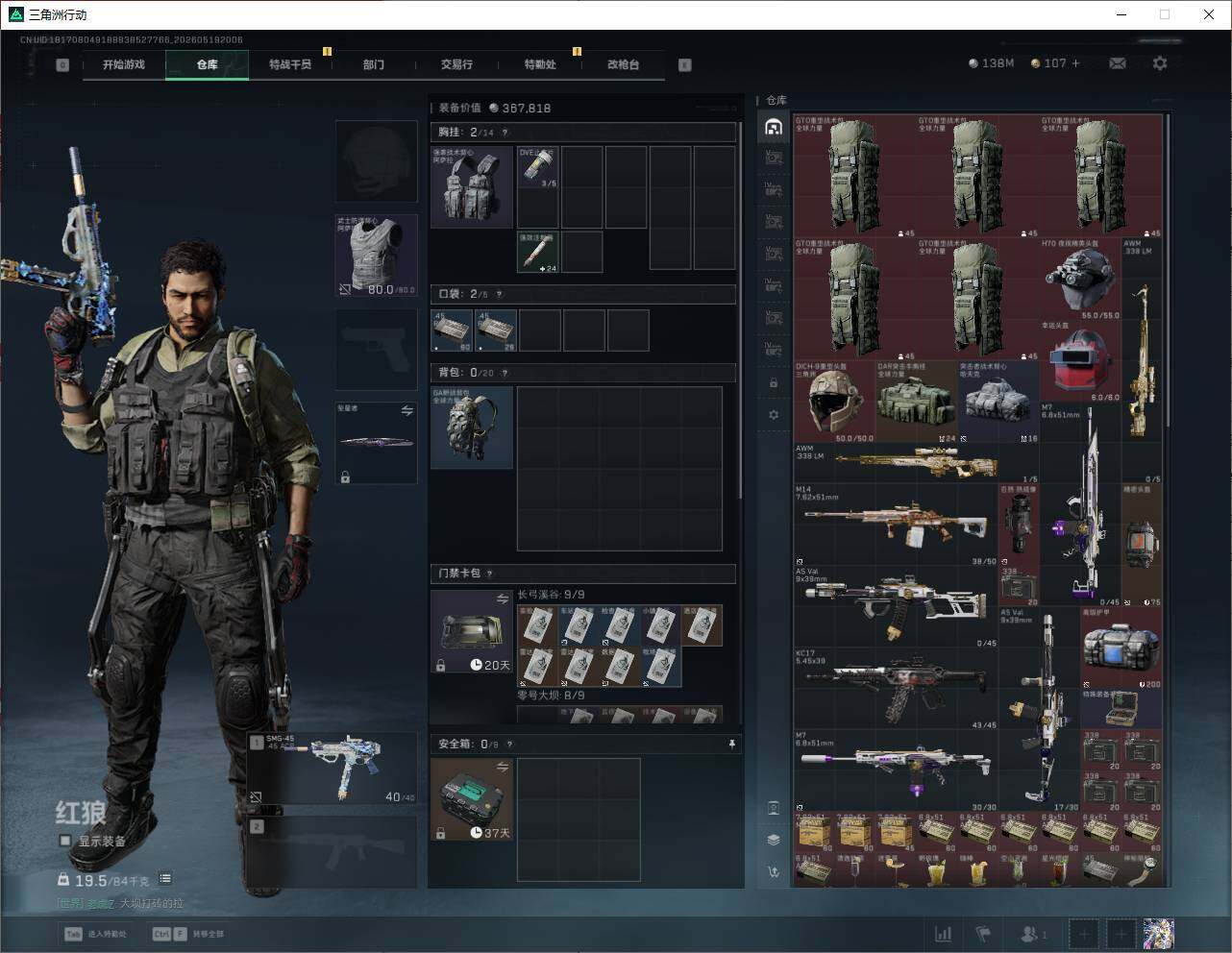Click the plus beside the 107 currency
This screenshot has height=953, width=1232.
point(1075,63)
